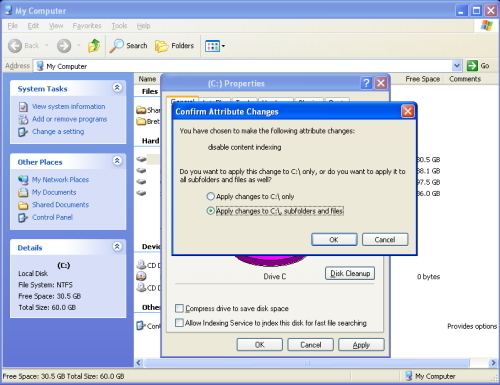Open the File menu
The image size is (500, 385).
click(x=13, y=26)
